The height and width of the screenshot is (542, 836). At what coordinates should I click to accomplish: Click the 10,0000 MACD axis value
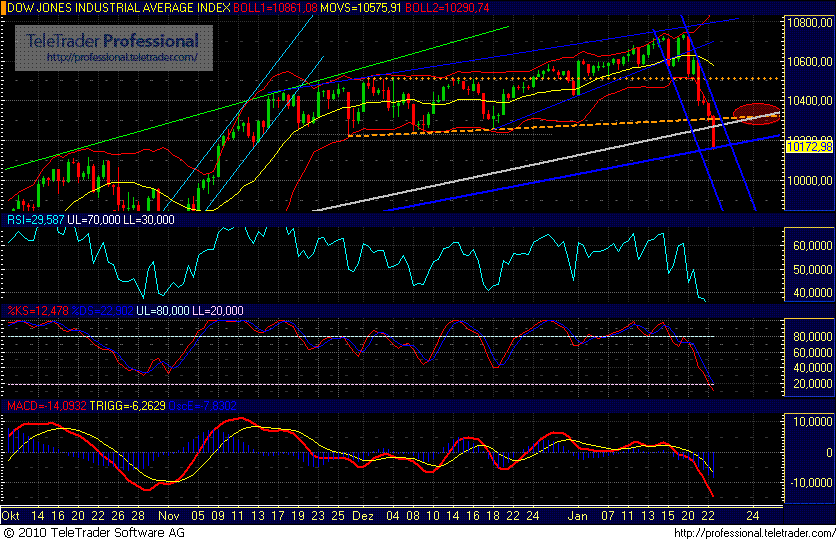(x=813, y=422)
